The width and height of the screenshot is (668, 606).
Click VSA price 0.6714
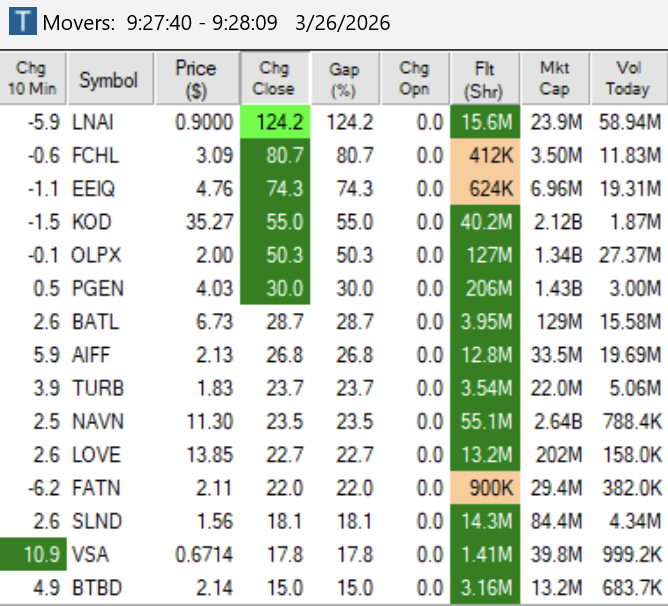tap(204, 554)
